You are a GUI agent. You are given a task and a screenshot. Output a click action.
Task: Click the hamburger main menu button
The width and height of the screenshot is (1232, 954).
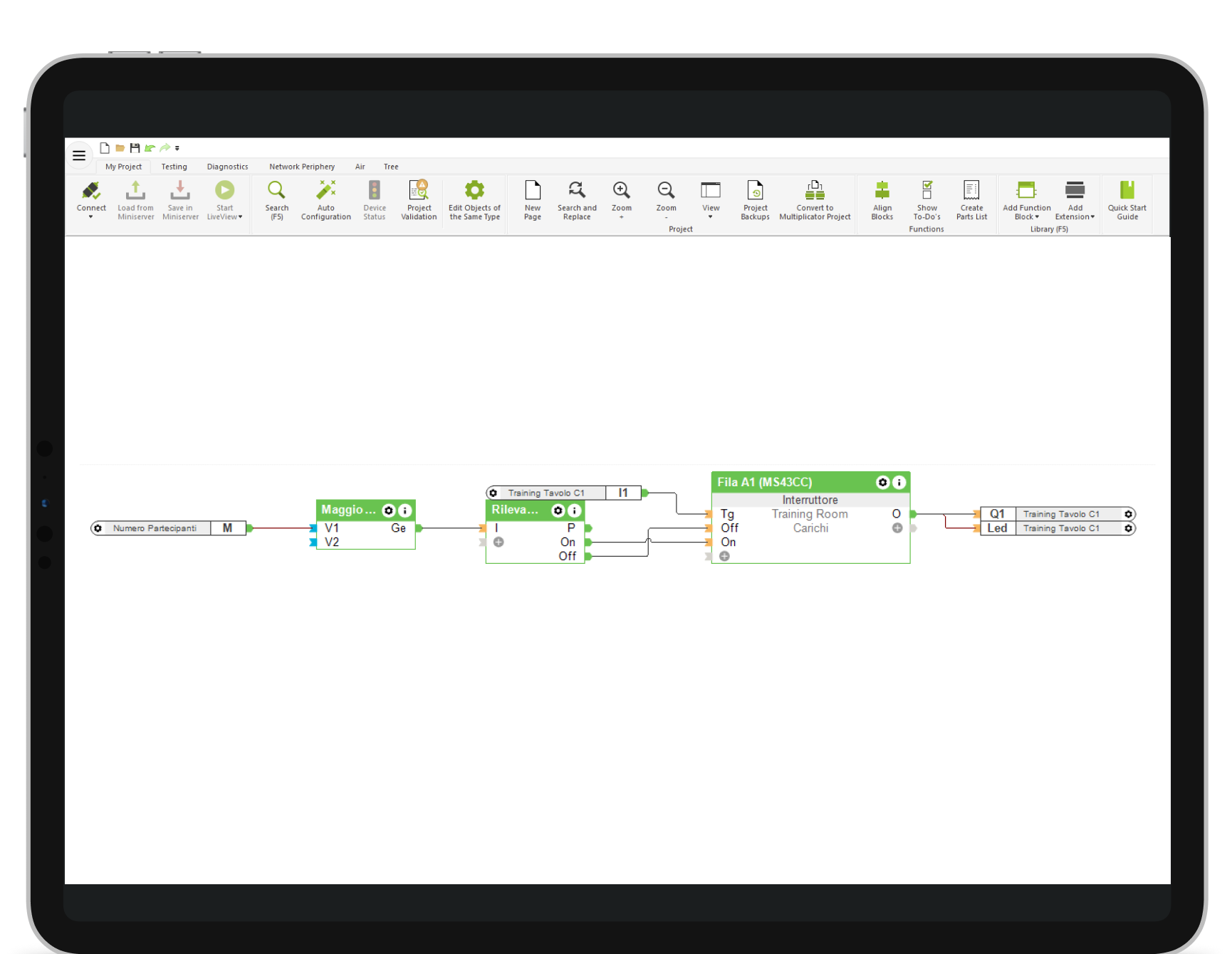point(79,155)
